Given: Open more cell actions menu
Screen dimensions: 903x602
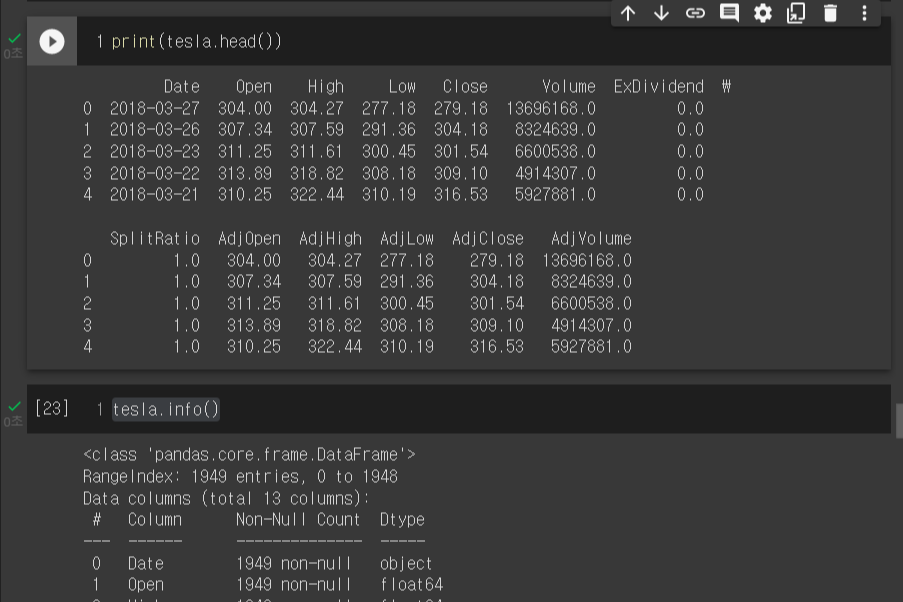Looking at the screenshot, I should pyautogui.click(x=864, y=13).
